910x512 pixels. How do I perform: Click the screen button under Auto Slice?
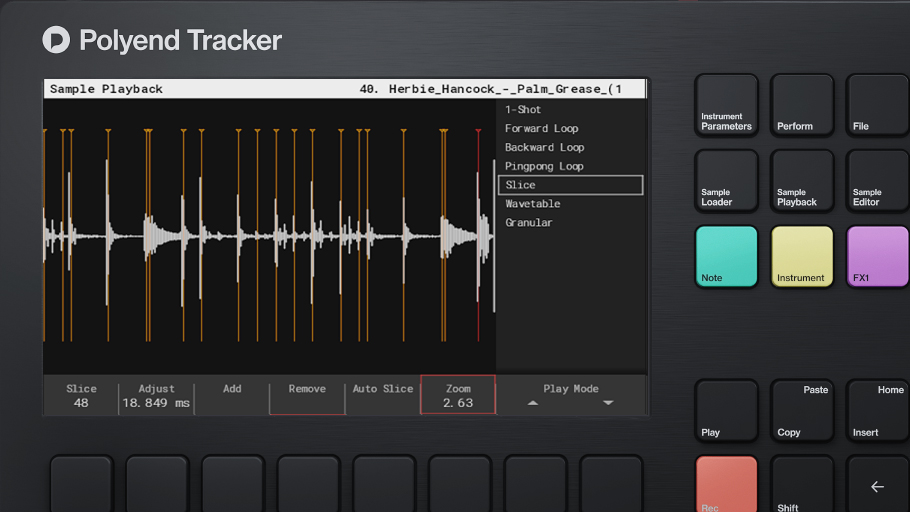tap(384, 484)
